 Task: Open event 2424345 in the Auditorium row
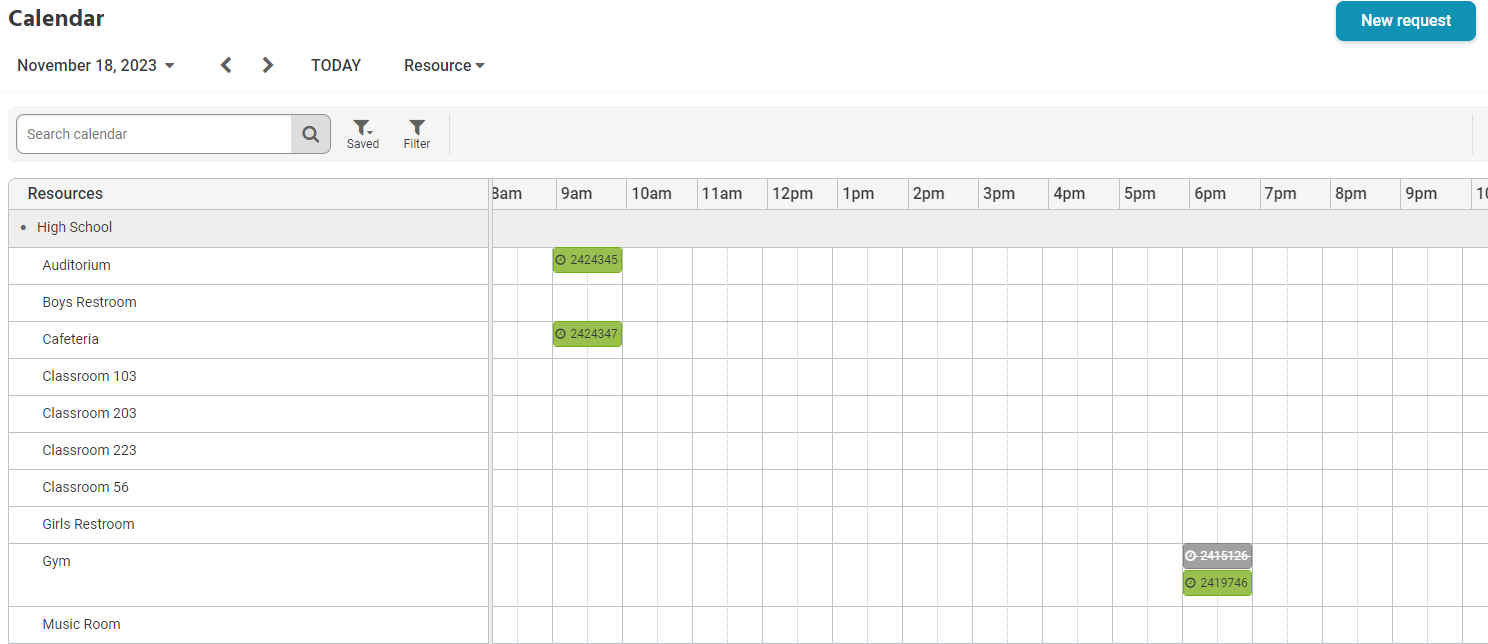590,259
